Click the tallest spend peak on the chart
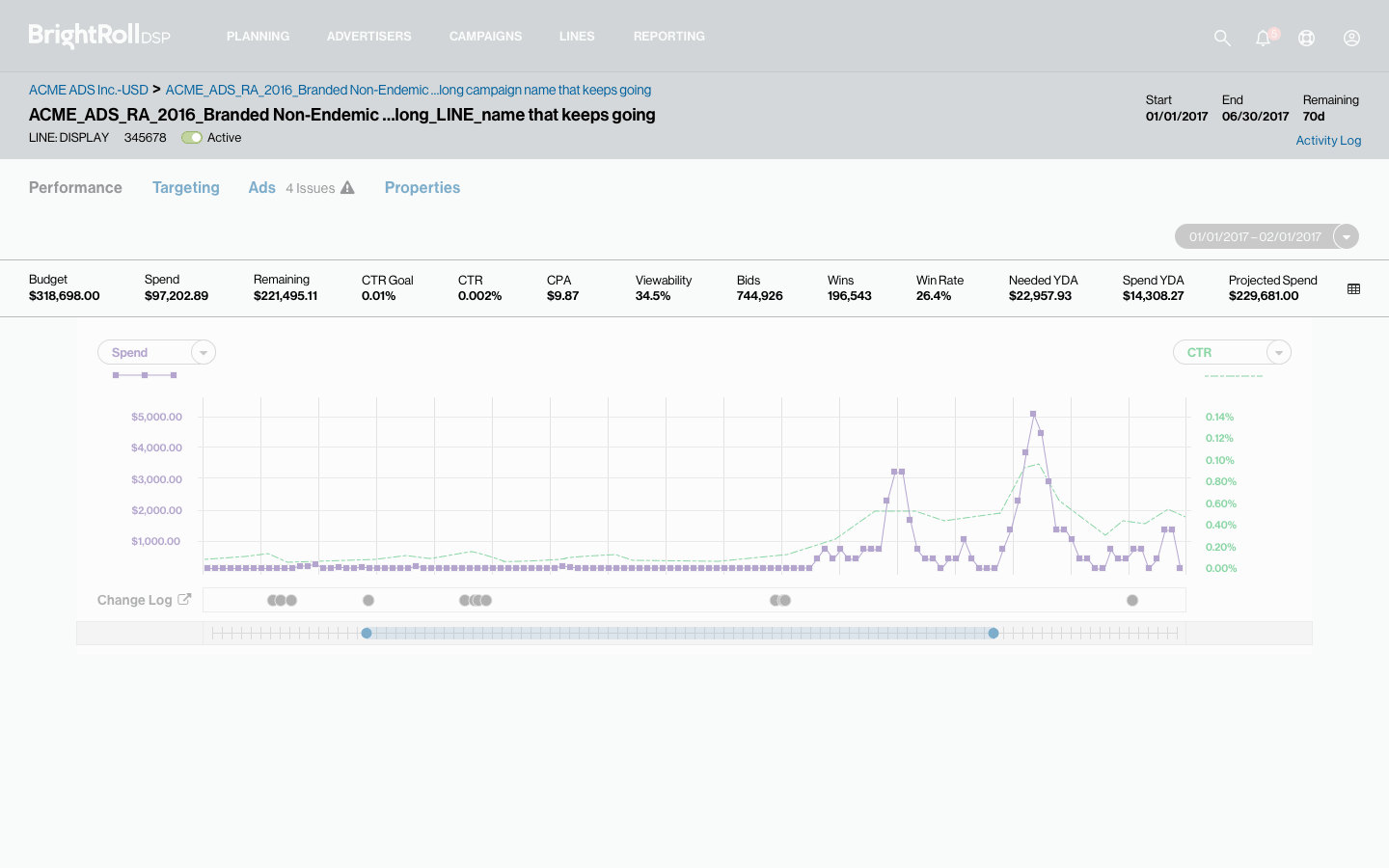Image resolution: width=1389 pixels, height=868 pixels. (1033, 413)
